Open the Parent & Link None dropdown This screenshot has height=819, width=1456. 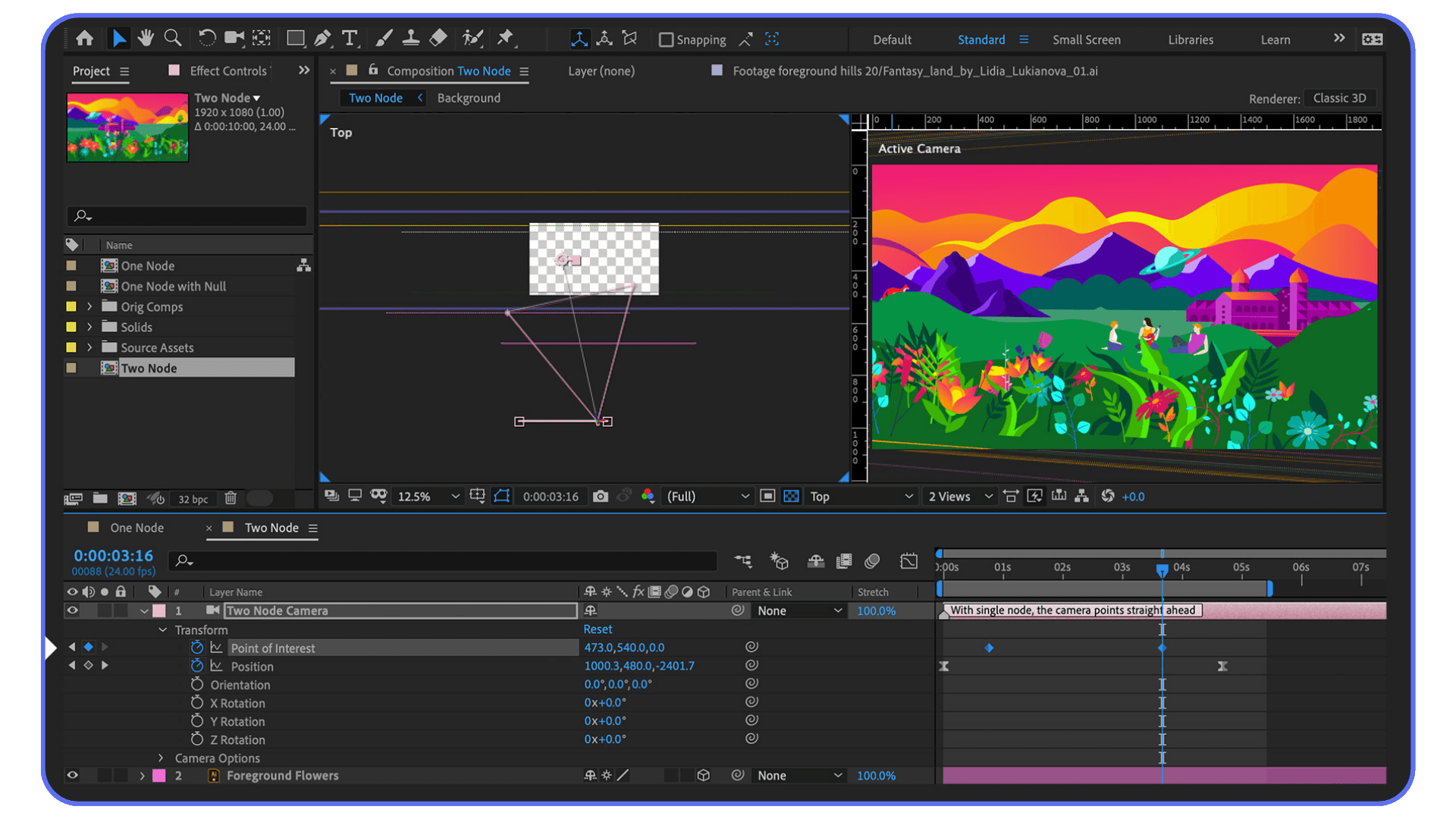pos(799,610)
